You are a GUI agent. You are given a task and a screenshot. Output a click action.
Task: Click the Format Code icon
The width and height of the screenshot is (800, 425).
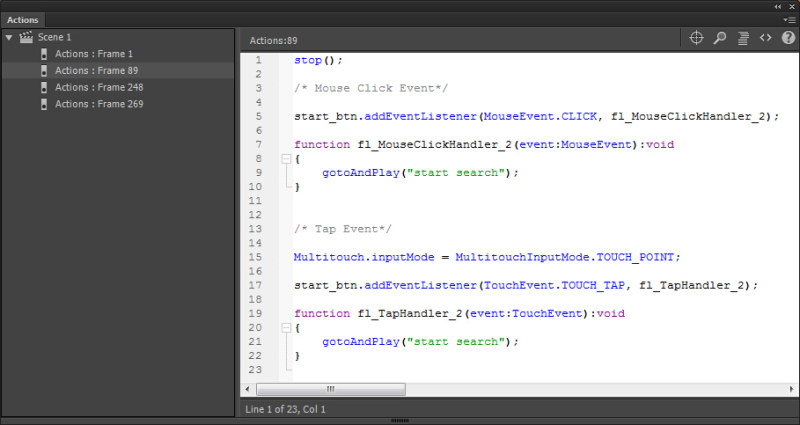pyautogui.click(x=743, y=38)
